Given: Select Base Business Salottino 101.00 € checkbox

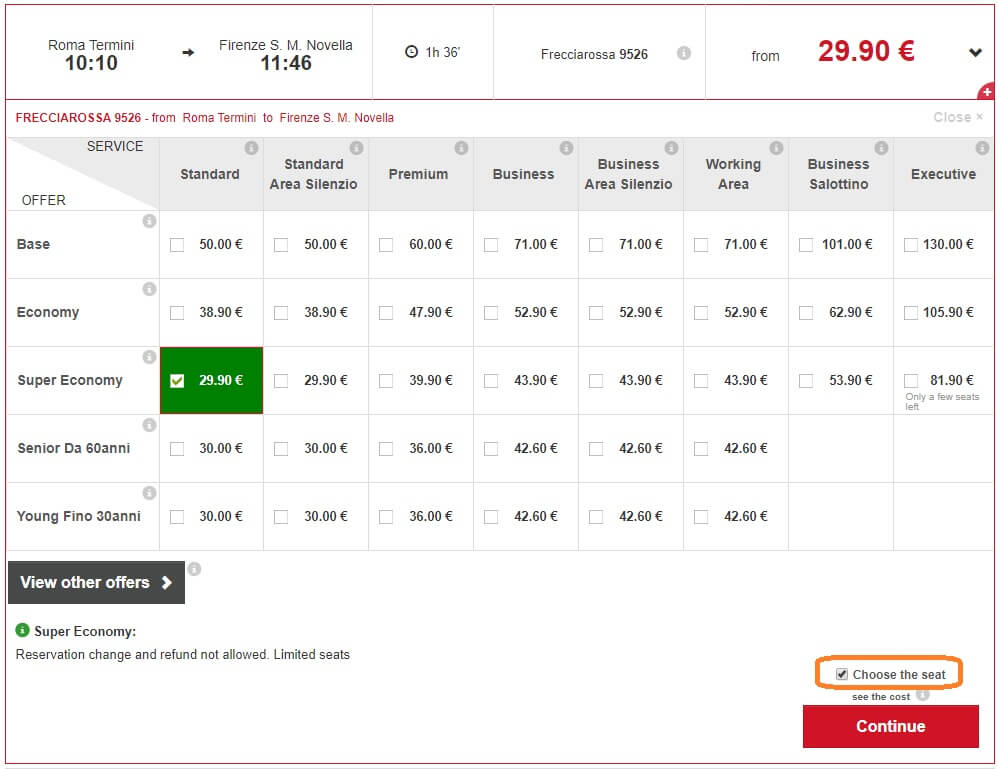Looking at the screenshot, I should pos(806,245).
